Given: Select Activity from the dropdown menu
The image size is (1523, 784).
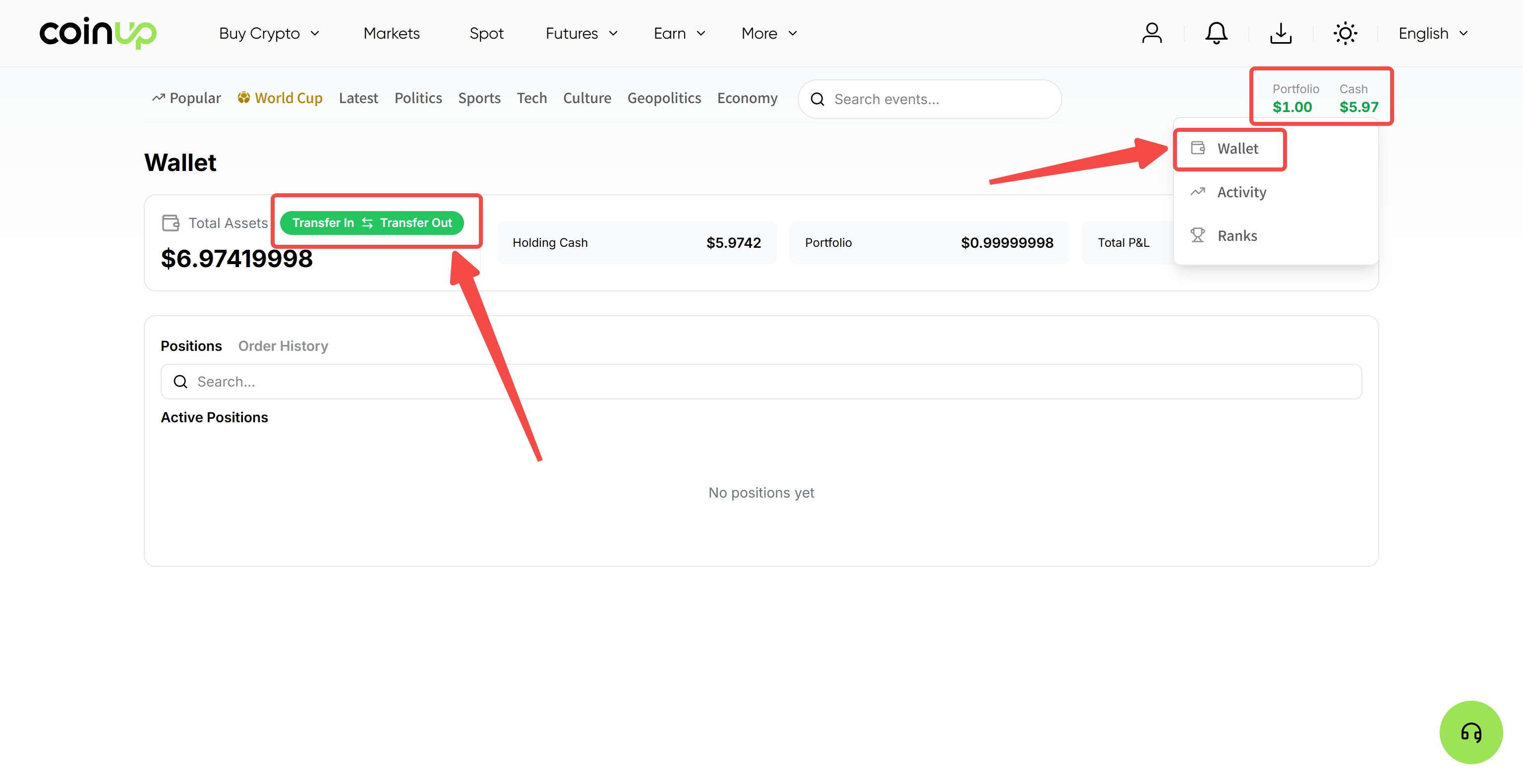Looking at the screenshot, I should (x=1275, y=192).
